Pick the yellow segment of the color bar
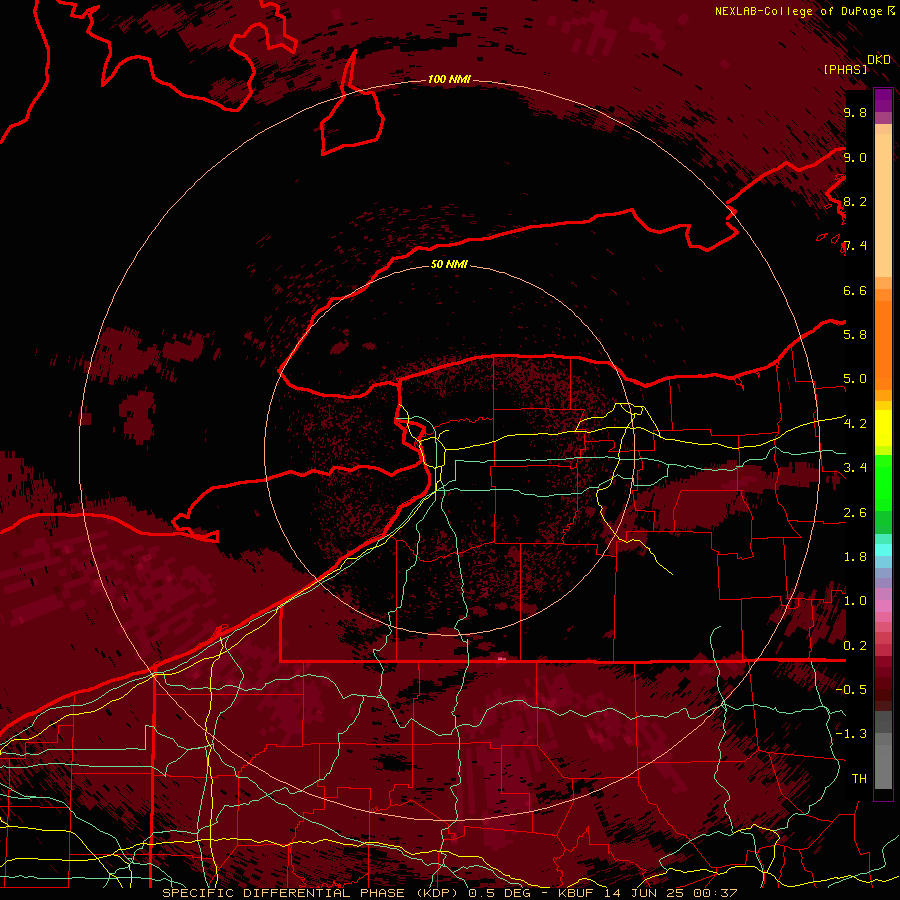This screenshot has height=900, width=900. [x=883, y=428]
